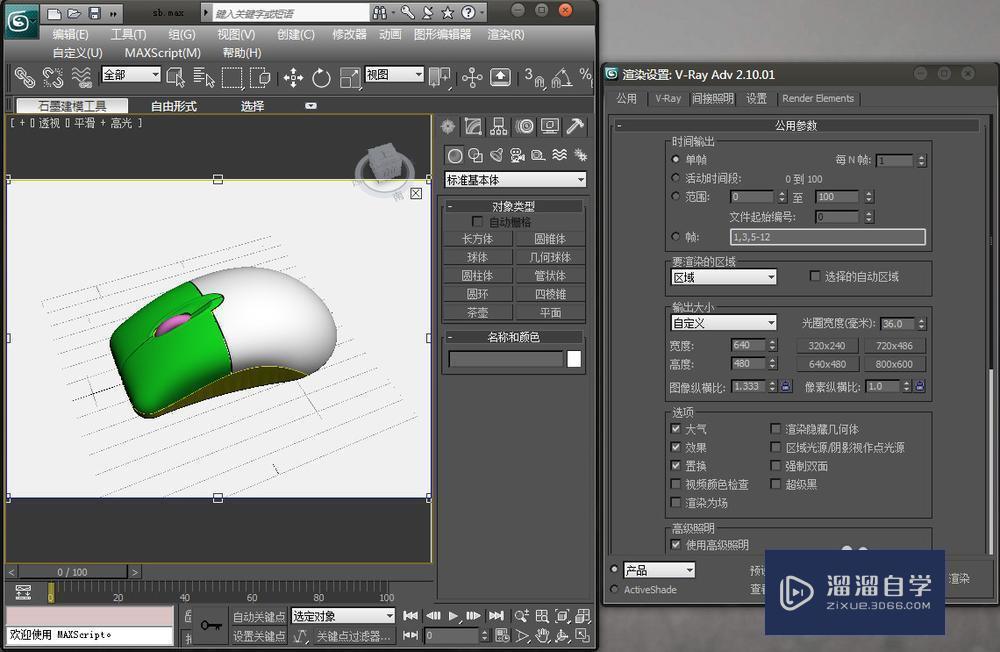The height and width of the screenshot is (652, 1000).
Task: Switch to the V-Ray tab
Action: coord(668,98)
